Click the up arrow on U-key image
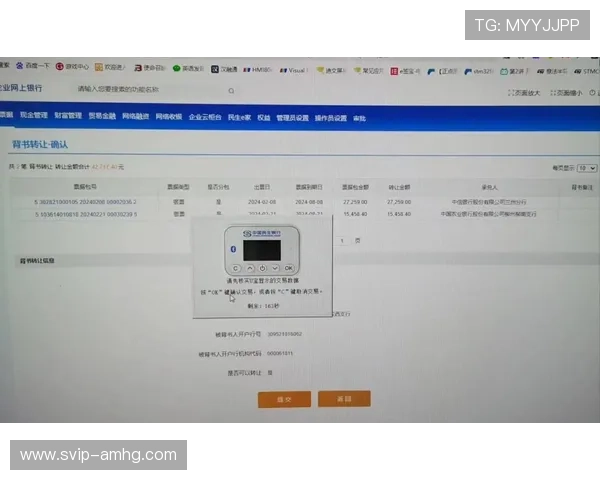Viewport: 600px width, 480px height. (249, 268)
